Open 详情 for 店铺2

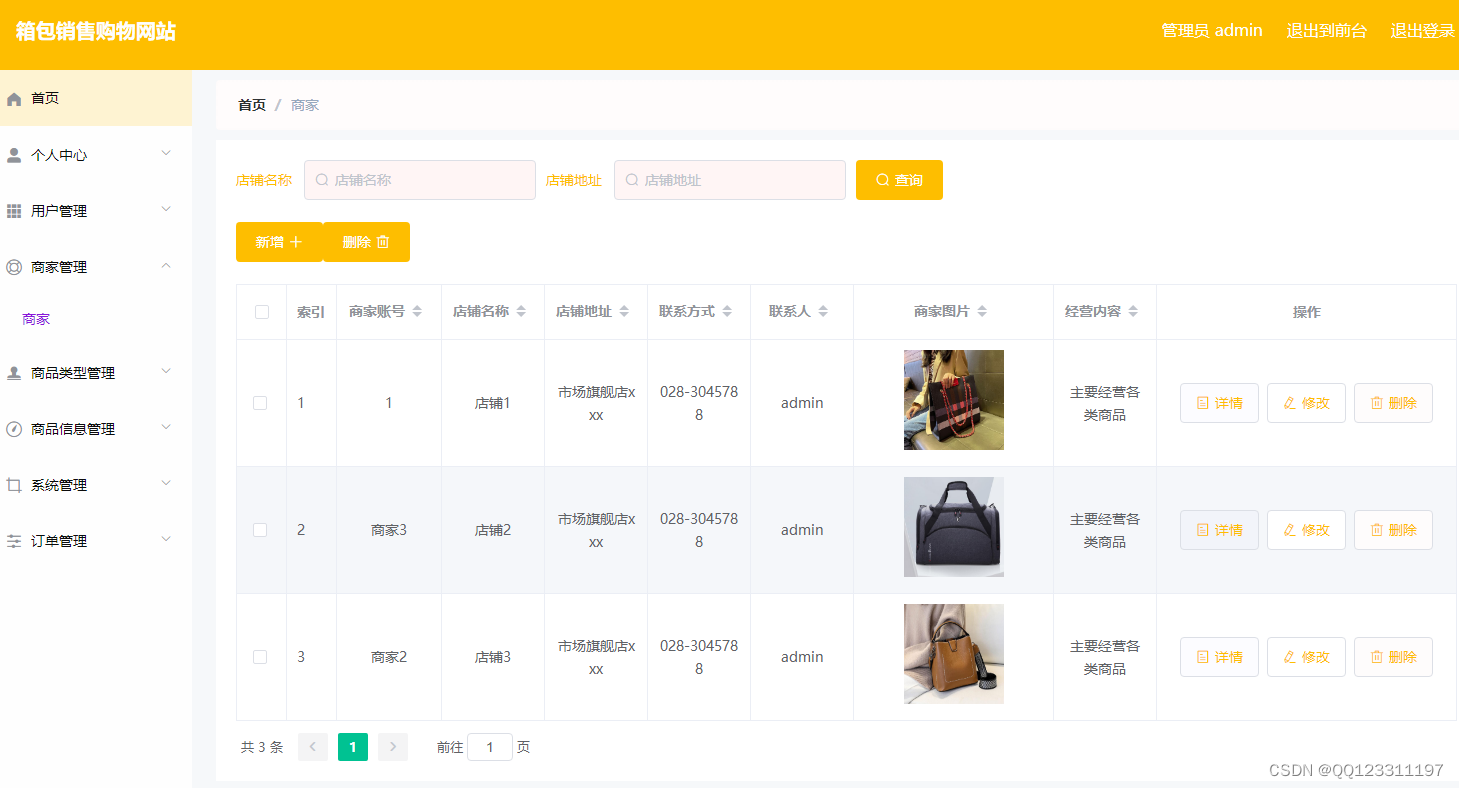1219,530
